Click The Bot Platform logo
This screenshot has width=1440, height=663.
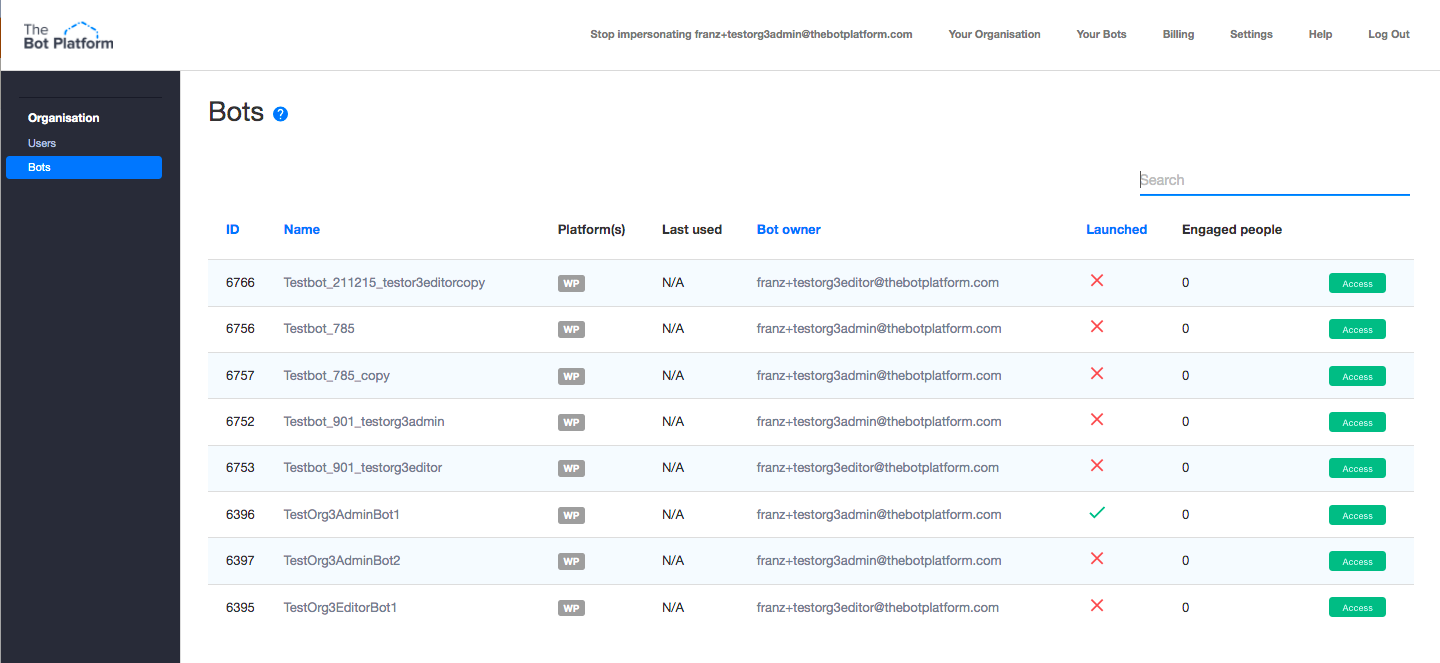68,35
